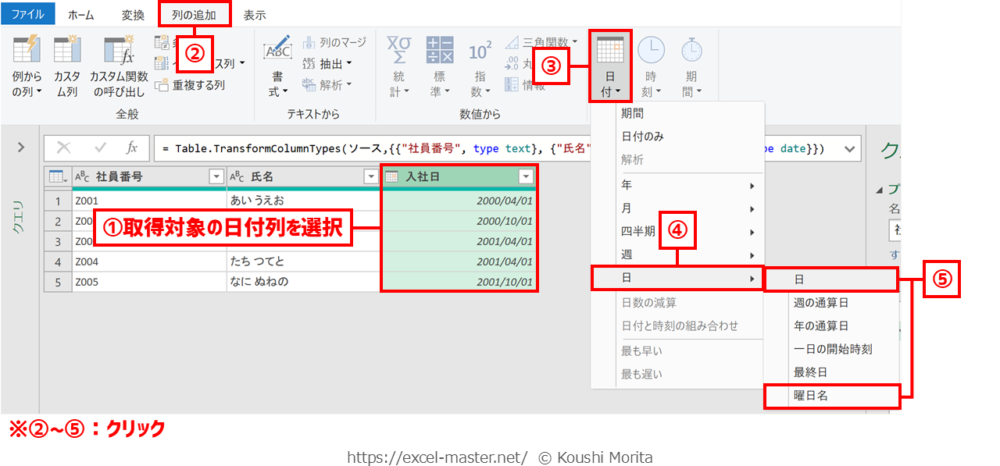Select 日付のみ in the date menu
Screen dimensions: 1000x466
(642, 136)
